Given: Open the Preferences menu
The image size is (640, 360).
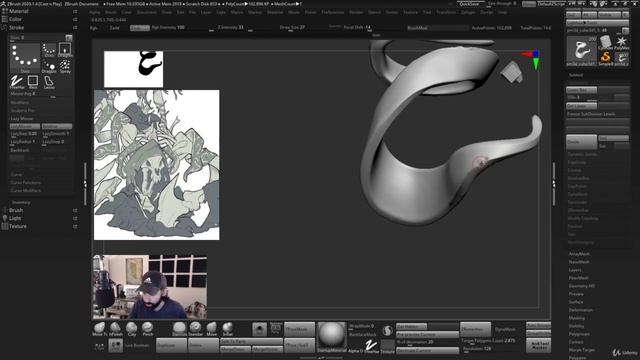Looking at the screenshot, I should (333, 12).
